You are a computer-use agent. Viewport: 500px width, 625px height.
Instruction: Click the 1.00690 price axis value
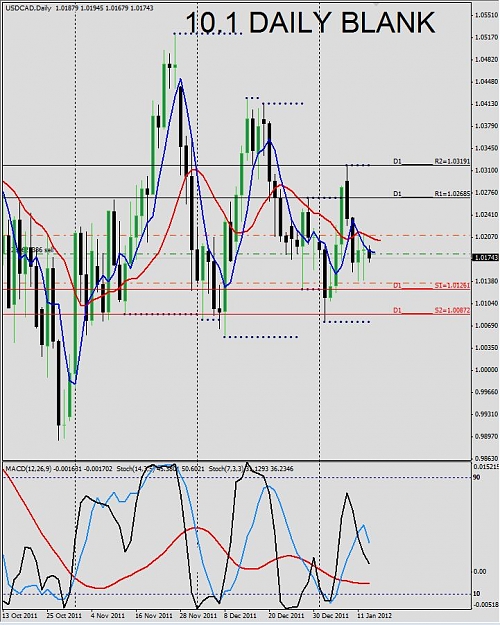pyautogui.click(x=486, y=326)
